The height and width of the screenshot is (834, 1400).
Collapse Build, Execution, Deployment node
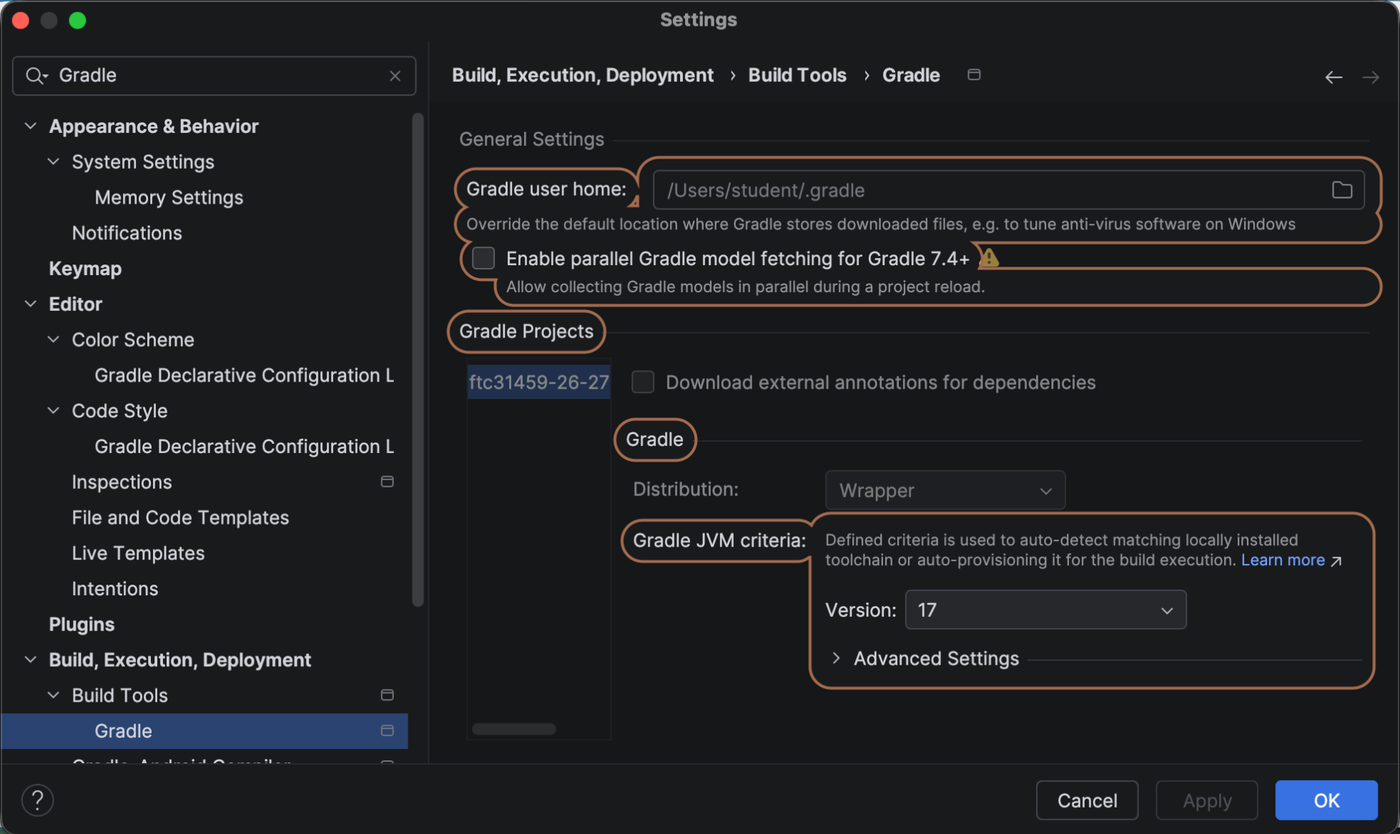31,660
